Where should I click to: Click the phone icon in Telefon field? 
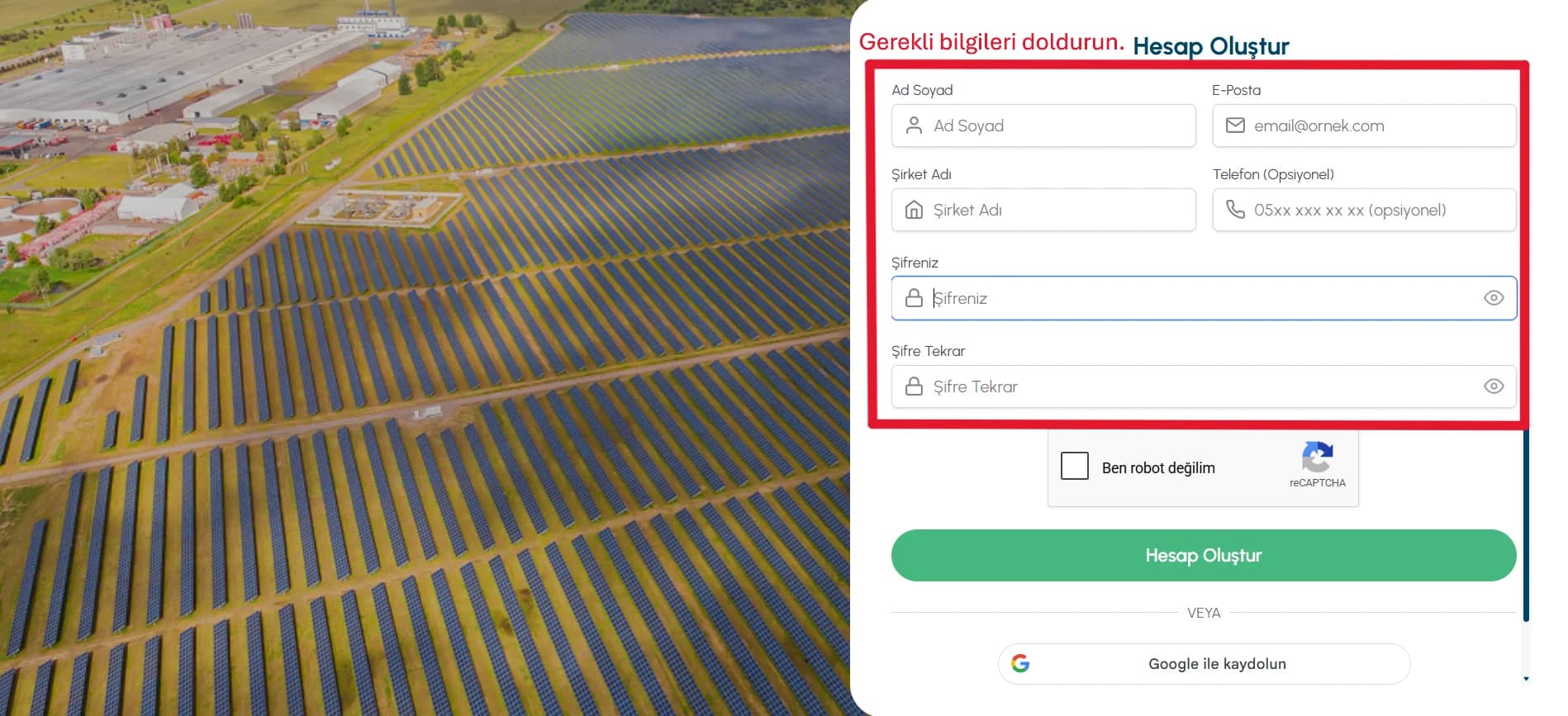click(x=1235, y=210)
